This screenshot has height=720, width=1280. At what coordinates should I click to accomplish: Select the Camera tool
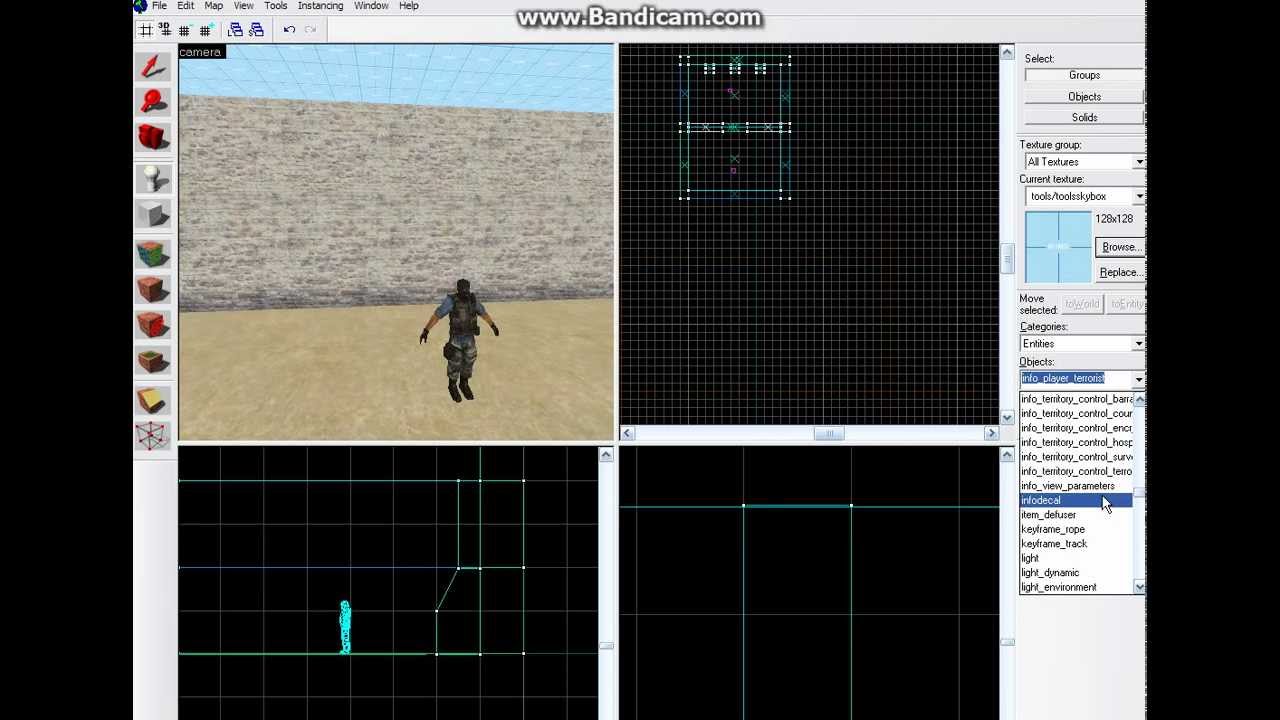point(153,136)
